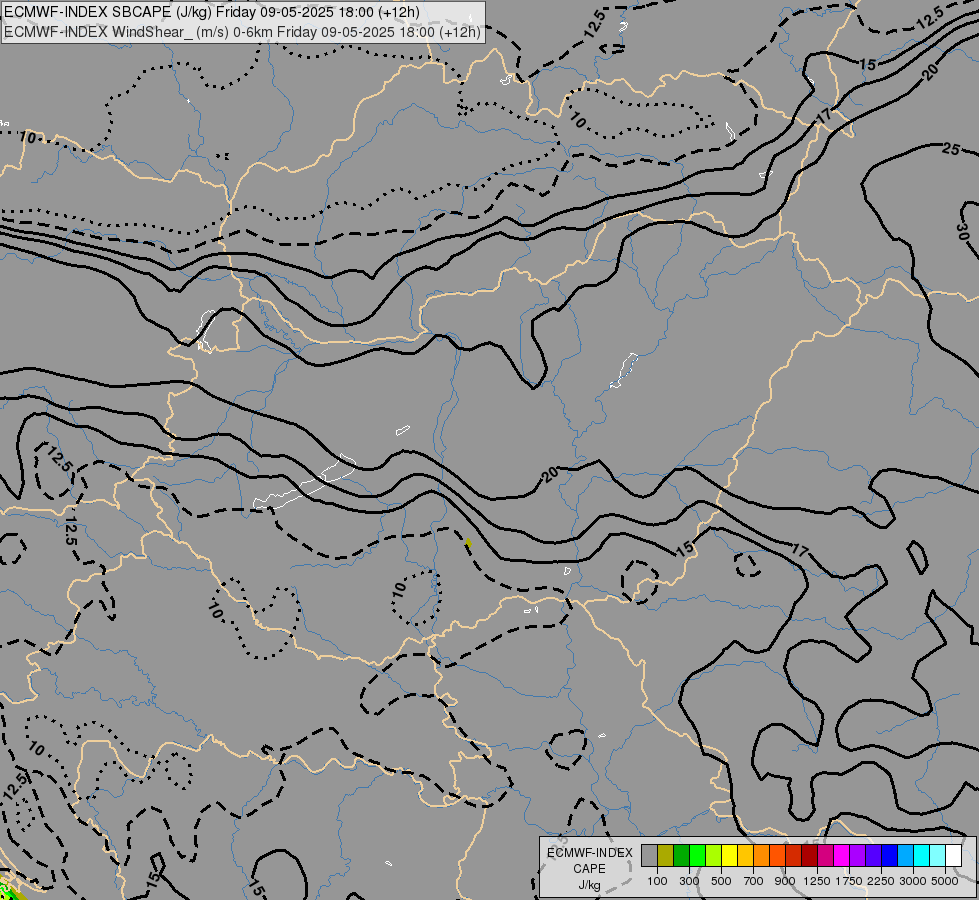Click the white swatch in the CAPE legend
The image size is (979, 900).
click(953, 856)
